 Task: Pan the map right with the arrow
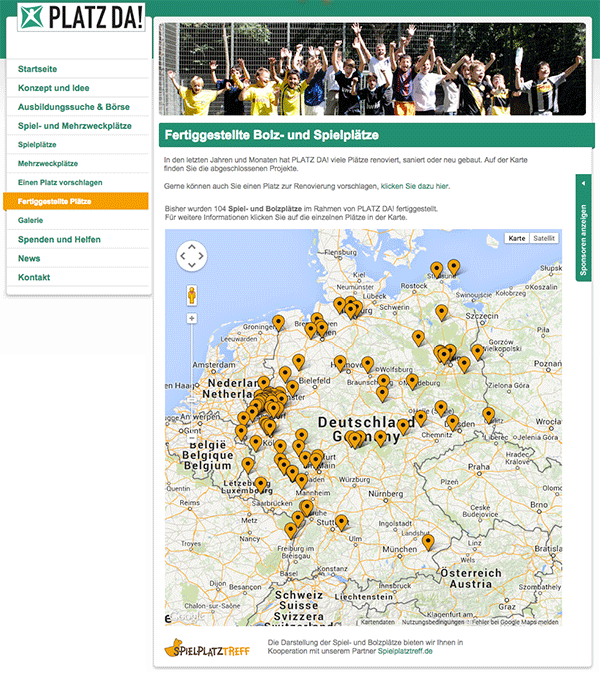click(x=201, y=256)
